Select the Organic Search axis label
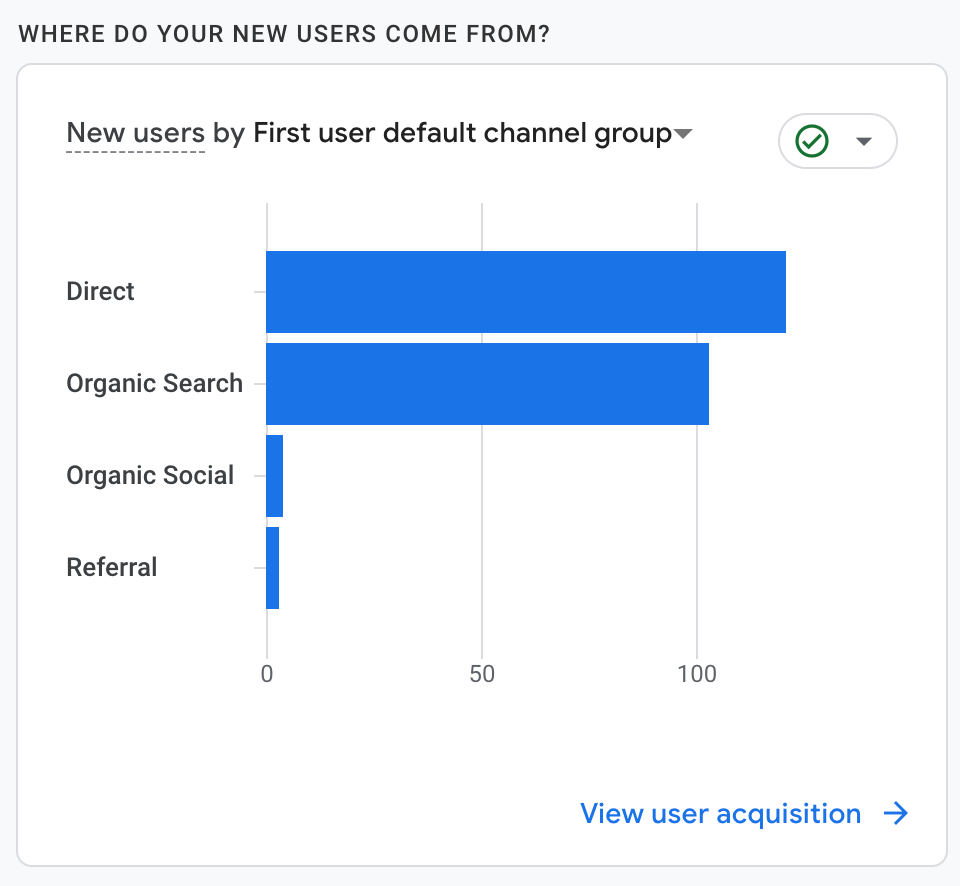Image resolution: width=960 pixels, height=886 pixels. [x=154, y=384]
